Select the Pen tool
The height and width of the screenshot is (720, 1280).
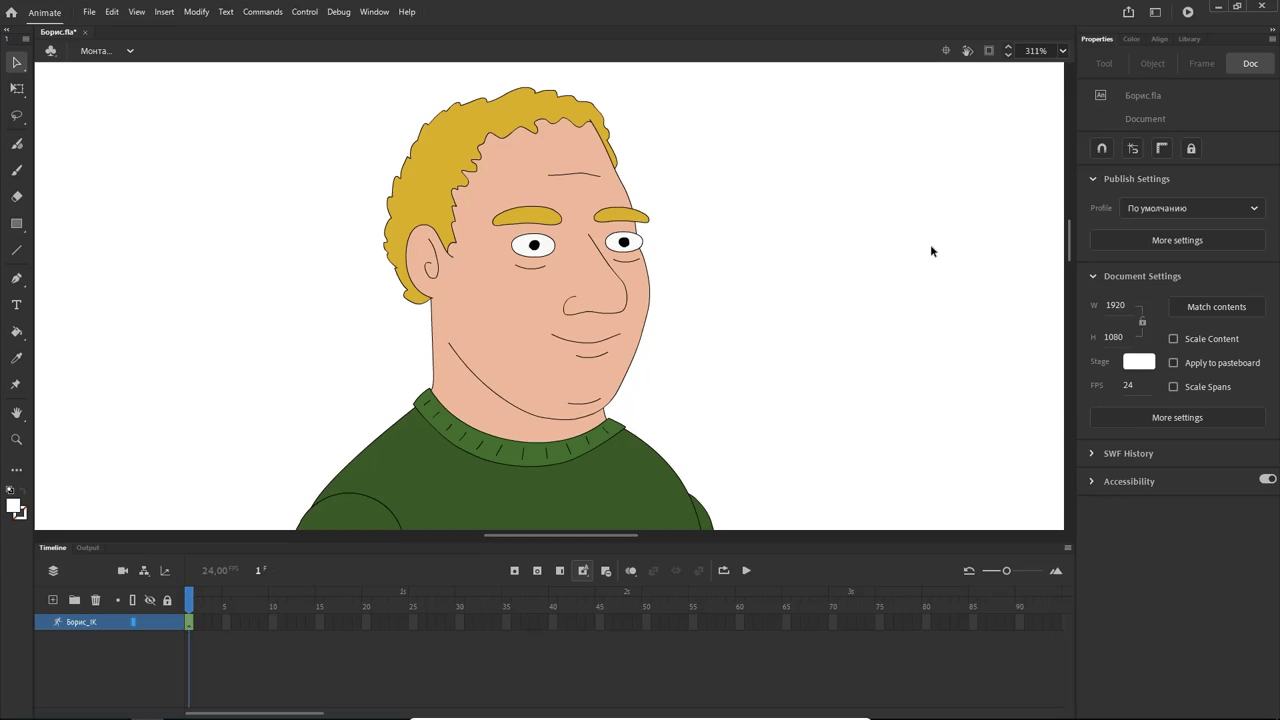pos(17,279)
